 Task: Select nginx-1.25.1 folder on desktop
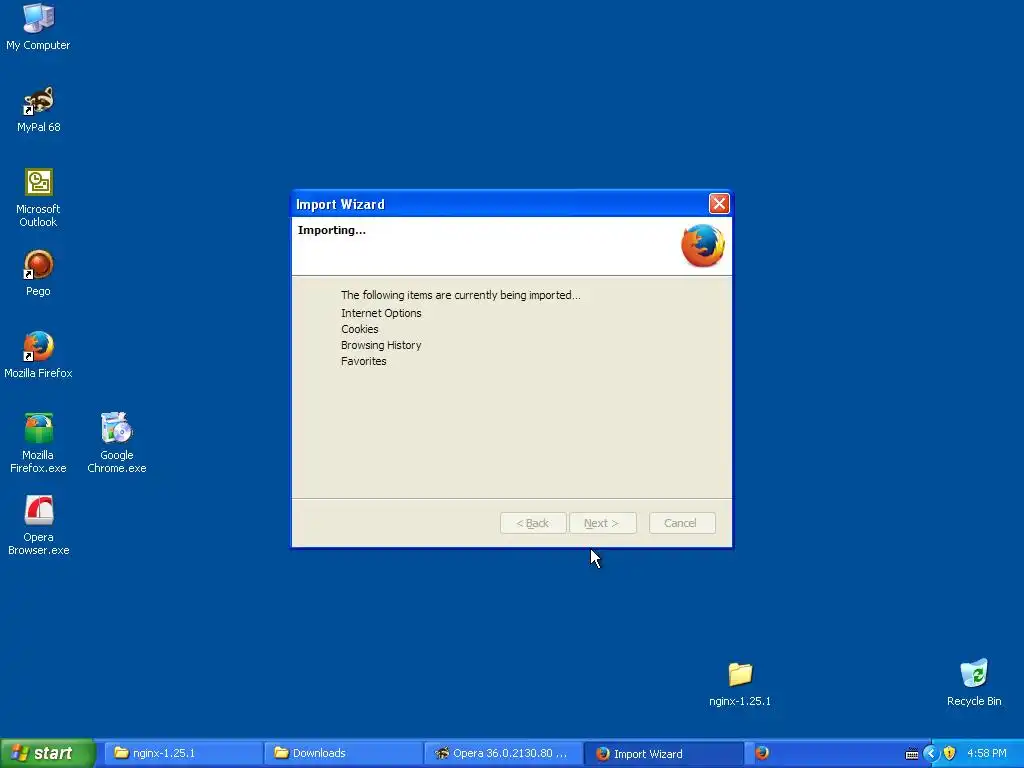tap(740, 684)
